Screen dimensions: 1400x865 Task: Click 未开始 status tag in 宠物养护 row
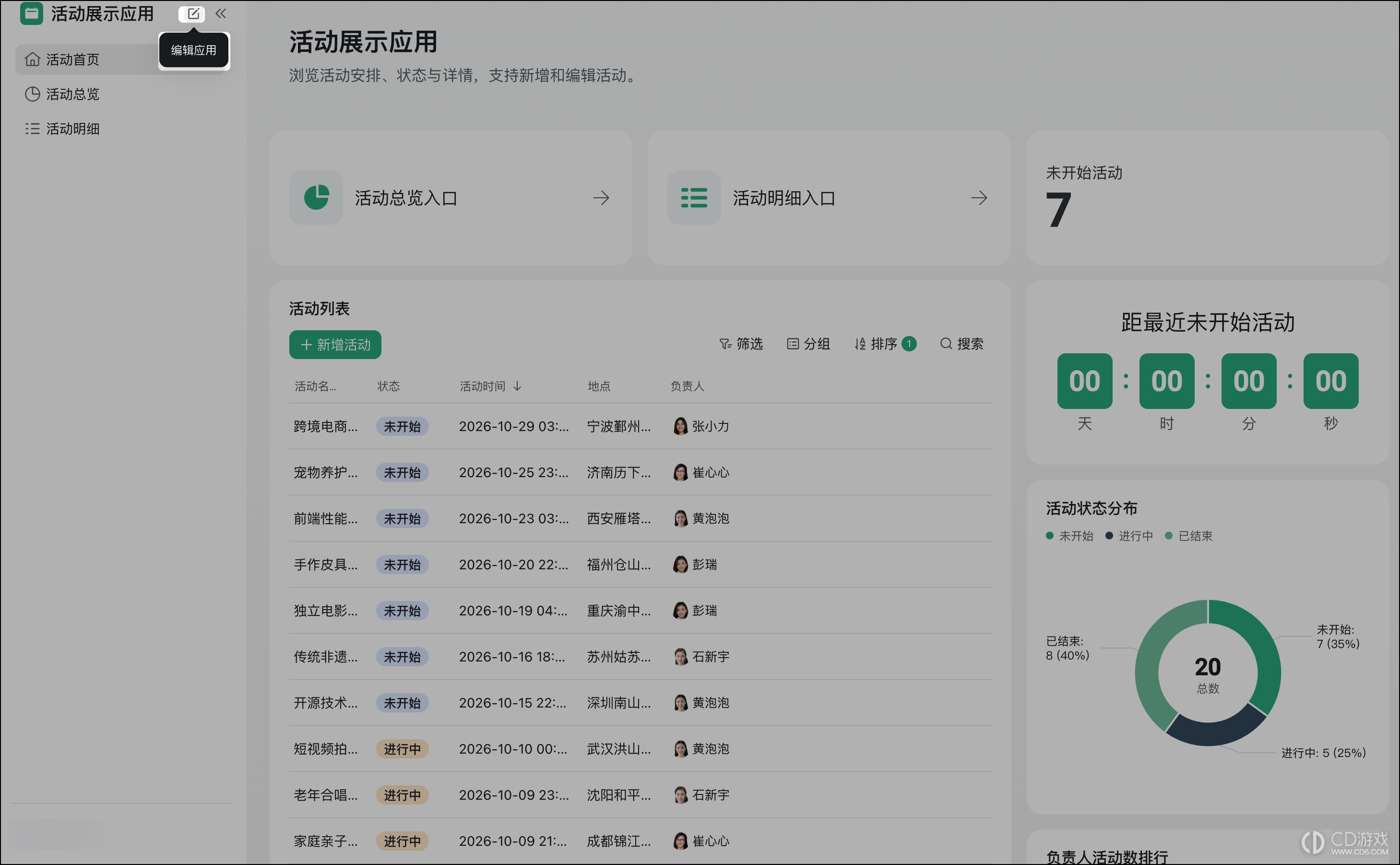[402, 472]
